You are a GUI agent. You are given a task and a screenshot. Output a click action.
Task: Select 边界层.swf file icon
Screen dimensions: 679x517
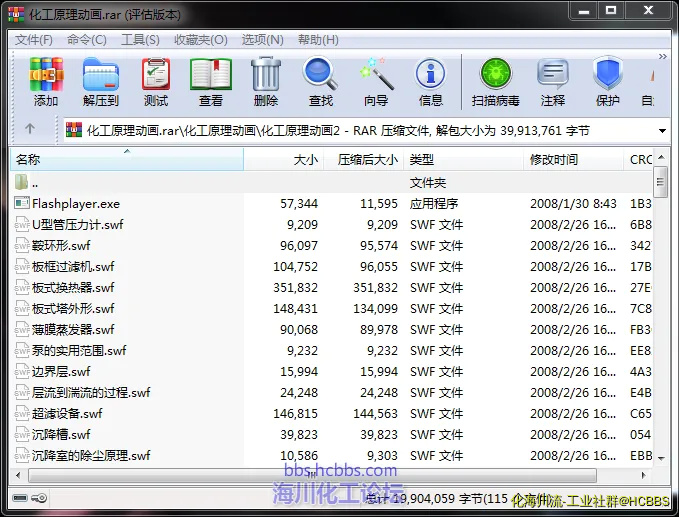[22, 372]
